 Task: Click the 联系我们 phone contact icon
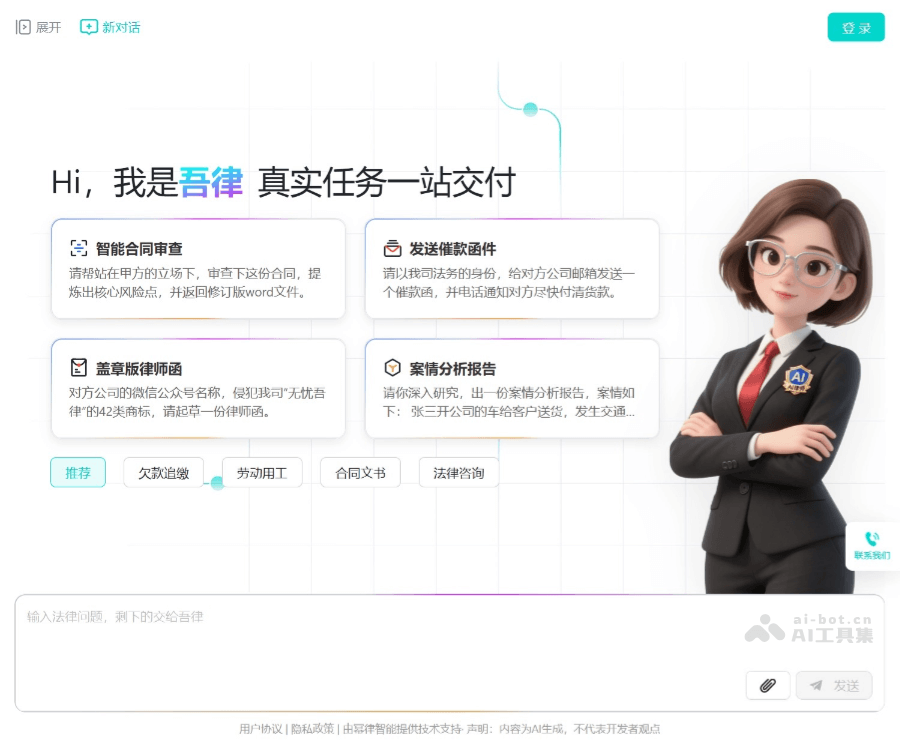(x=872, y=540)
